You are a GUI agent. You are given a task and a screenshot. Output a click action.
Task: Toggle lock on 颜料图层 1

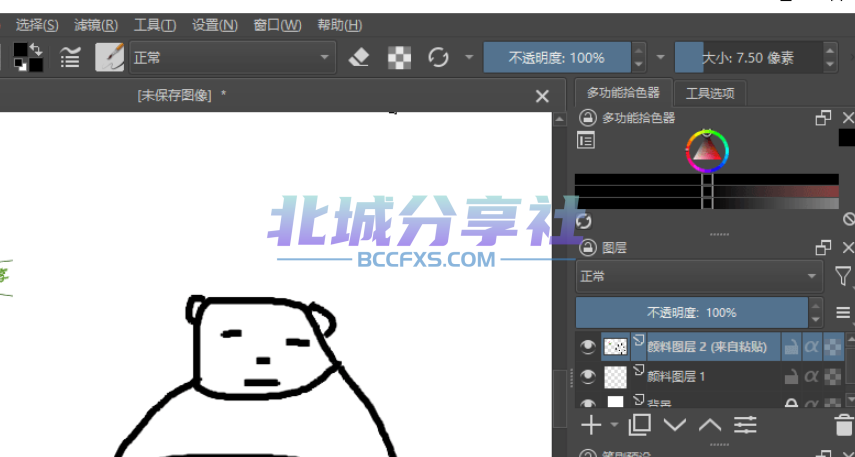click(791, 376)
